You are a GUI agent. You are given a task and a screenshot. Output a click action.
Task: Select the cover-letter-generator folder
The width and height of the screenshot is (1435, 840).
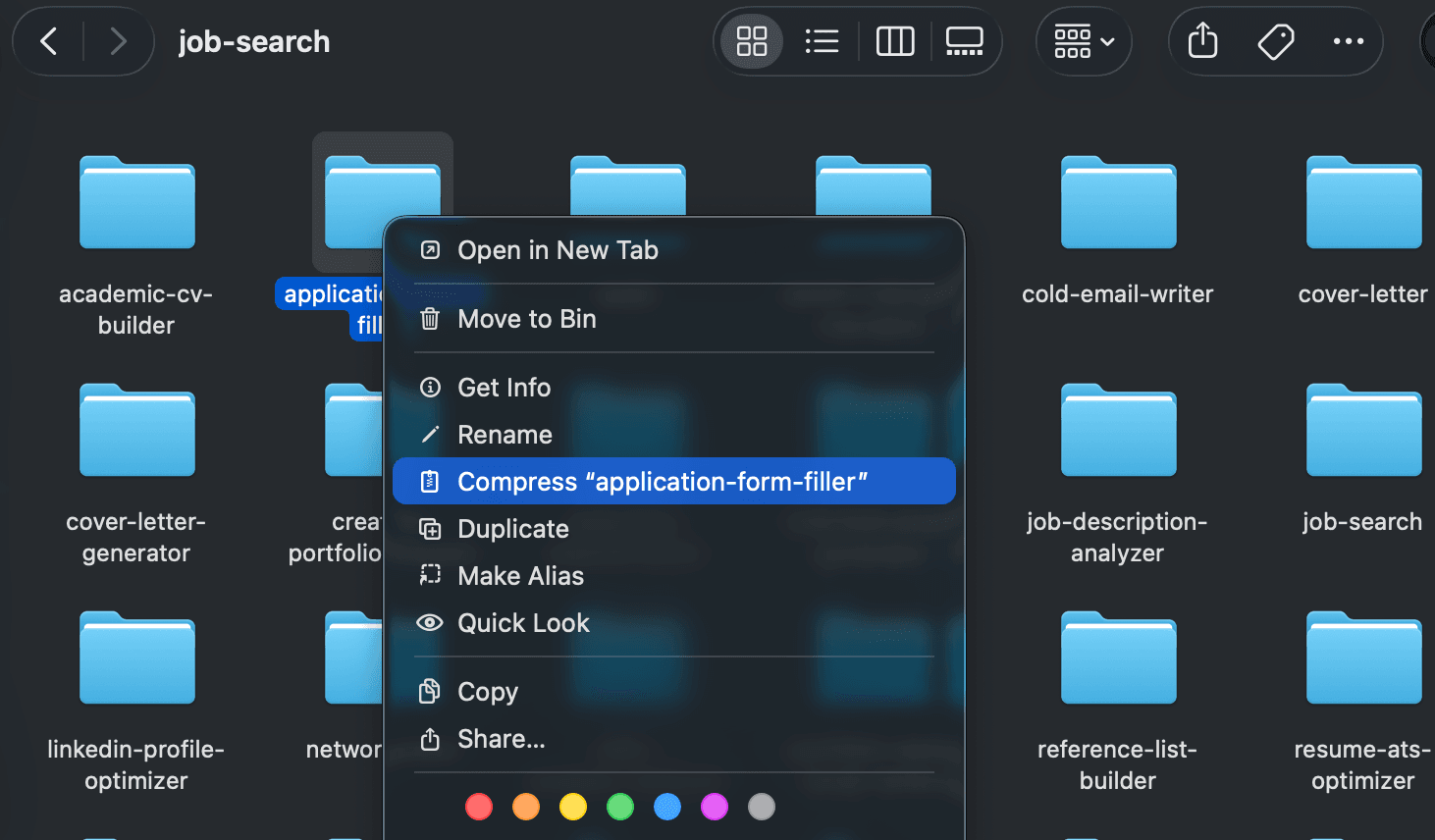tap(137, 431)
